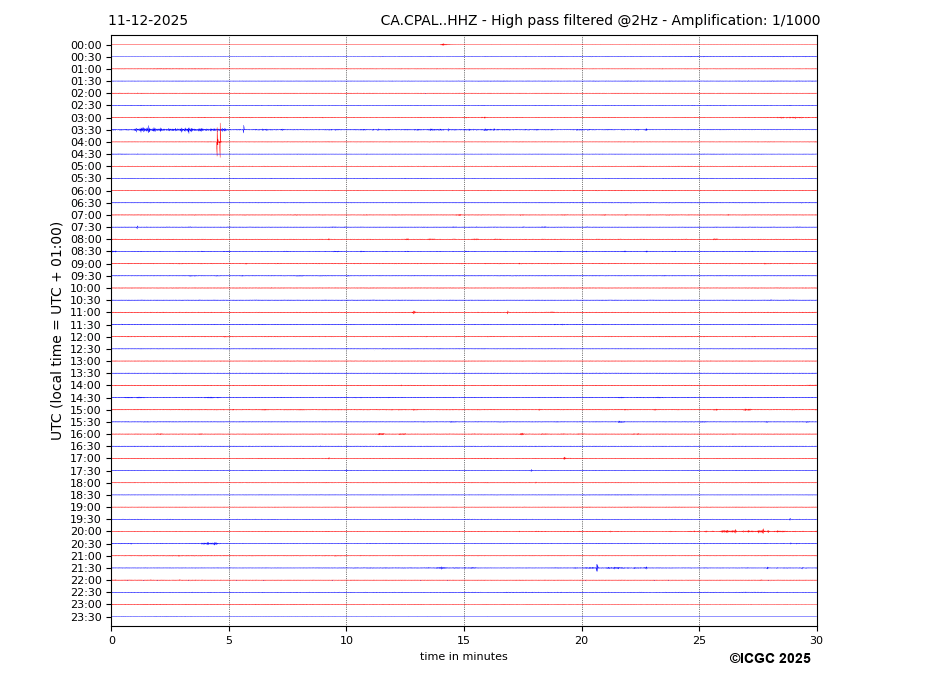This screenshot has width=927, height=696.
Task: Click the red event on the 11:00 trace
Action: click(x=414, y=312)
